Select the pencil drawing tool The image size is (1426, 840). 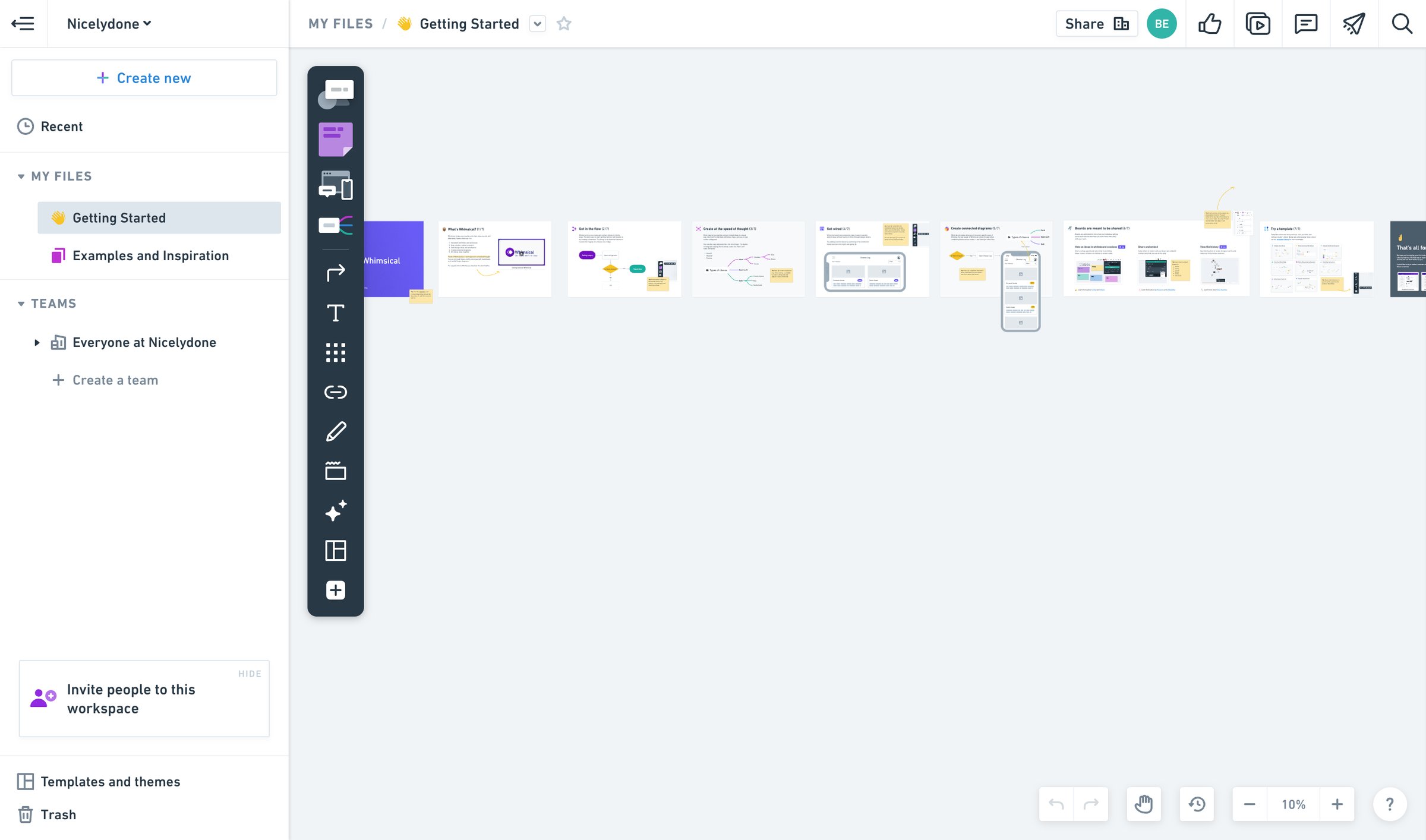pos(336,431)
